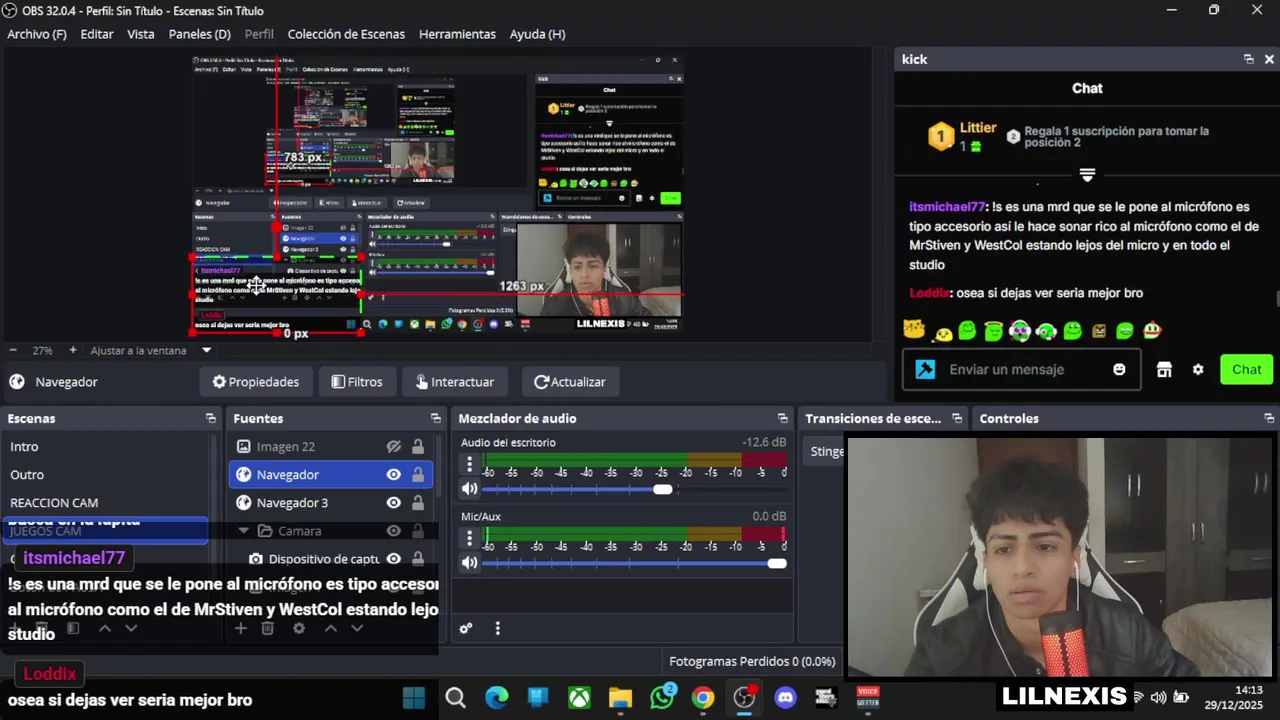Mute Audio del escritorio
Viewport: 1280px width, 720px height.
pos(469,489)
